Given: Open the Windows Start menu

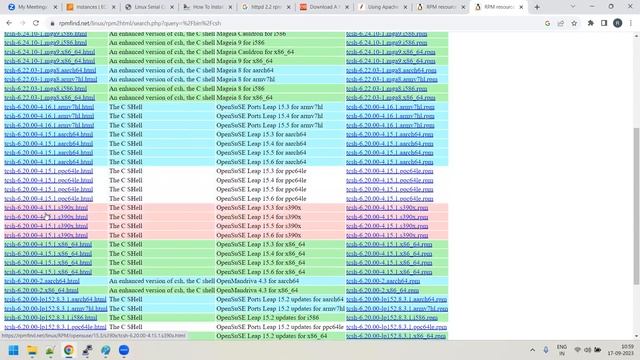Looking at the screenshot, I should [13, 350].
